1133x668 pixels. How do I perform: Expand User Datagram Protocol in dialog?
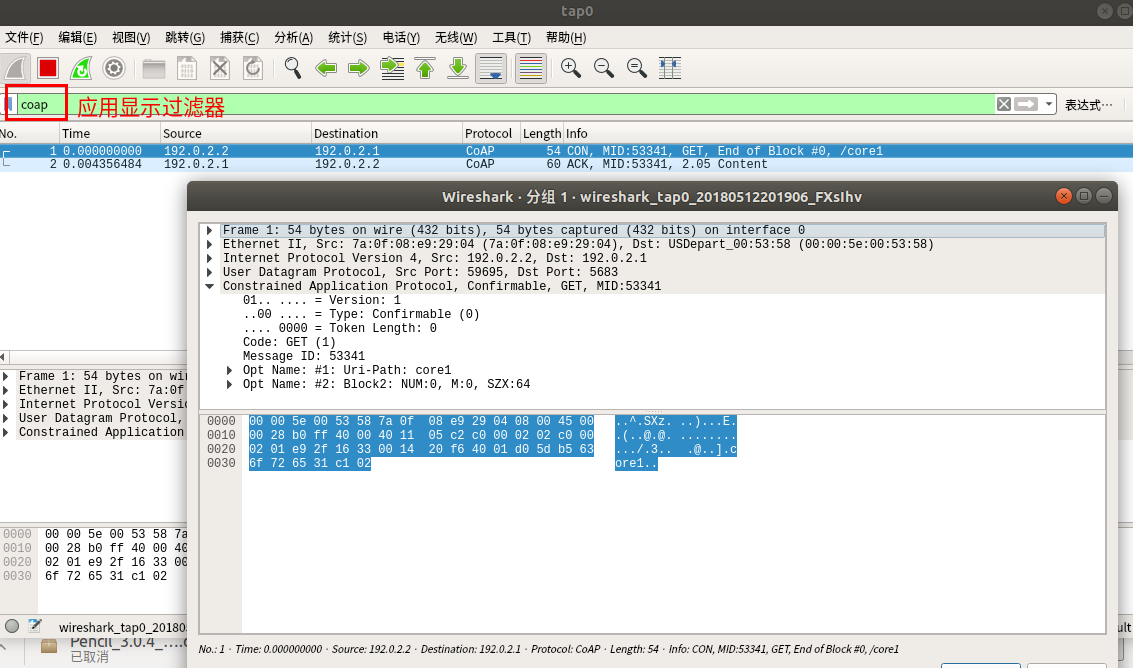[210, 273]
